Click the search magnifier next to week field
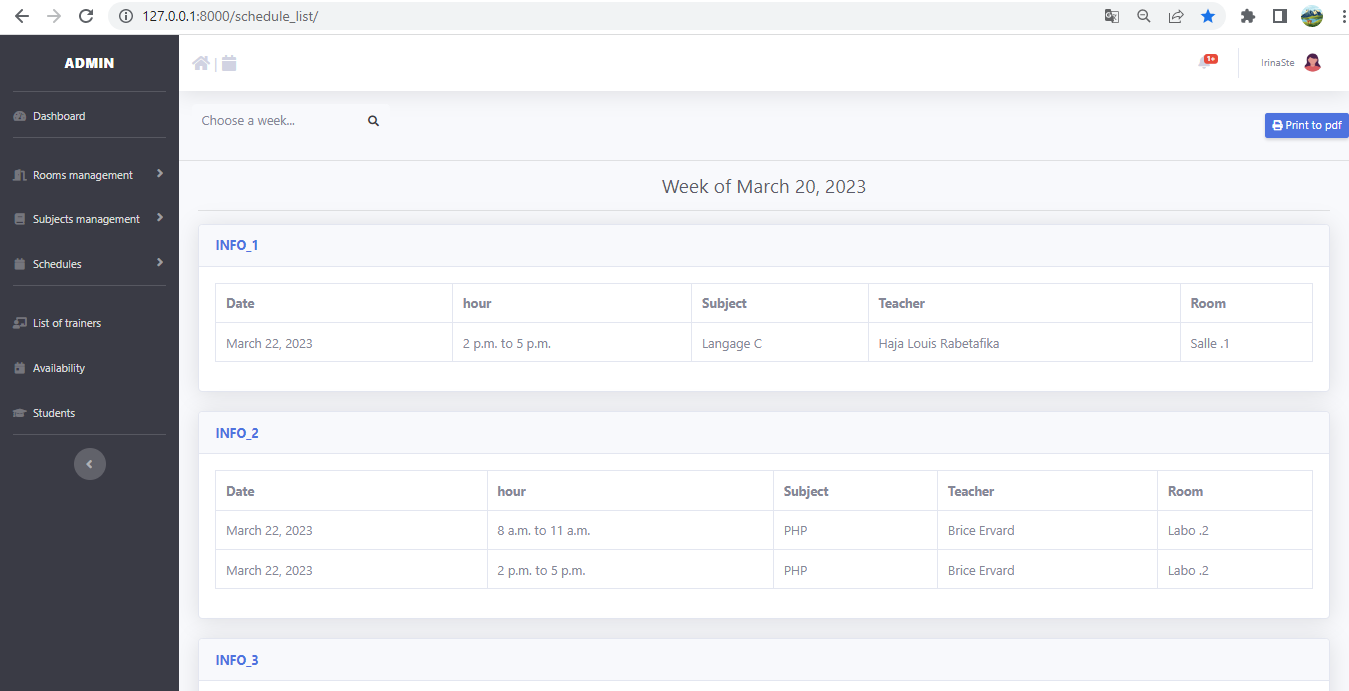Image resolution: width=1349 pixels, height=691 pixels. 373,121
